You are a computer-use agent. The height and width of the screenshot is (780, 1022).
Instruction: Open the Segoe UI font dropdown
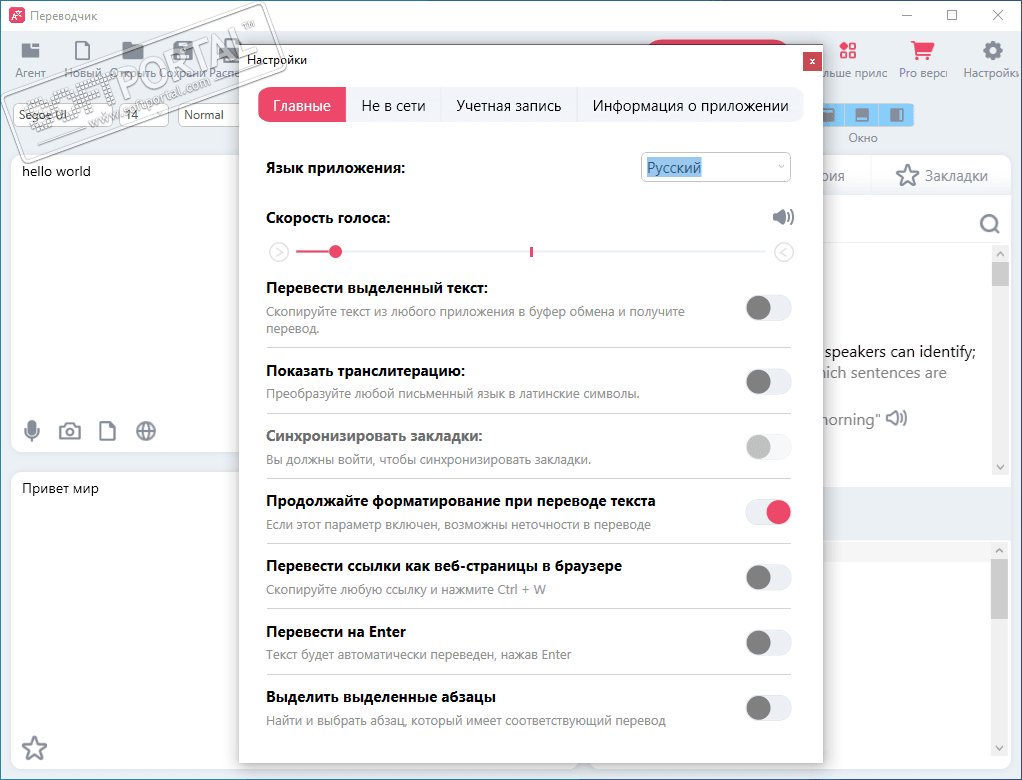coord(63,115)
